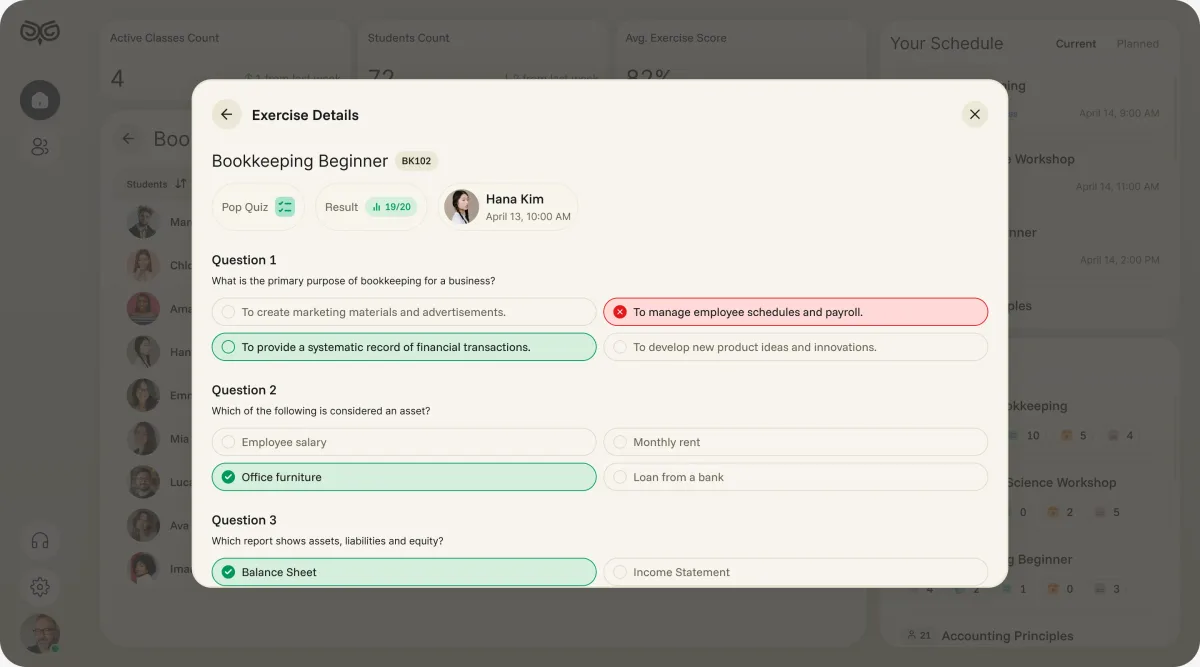Click the Pop Quiz checklist icon

[285, 207]
